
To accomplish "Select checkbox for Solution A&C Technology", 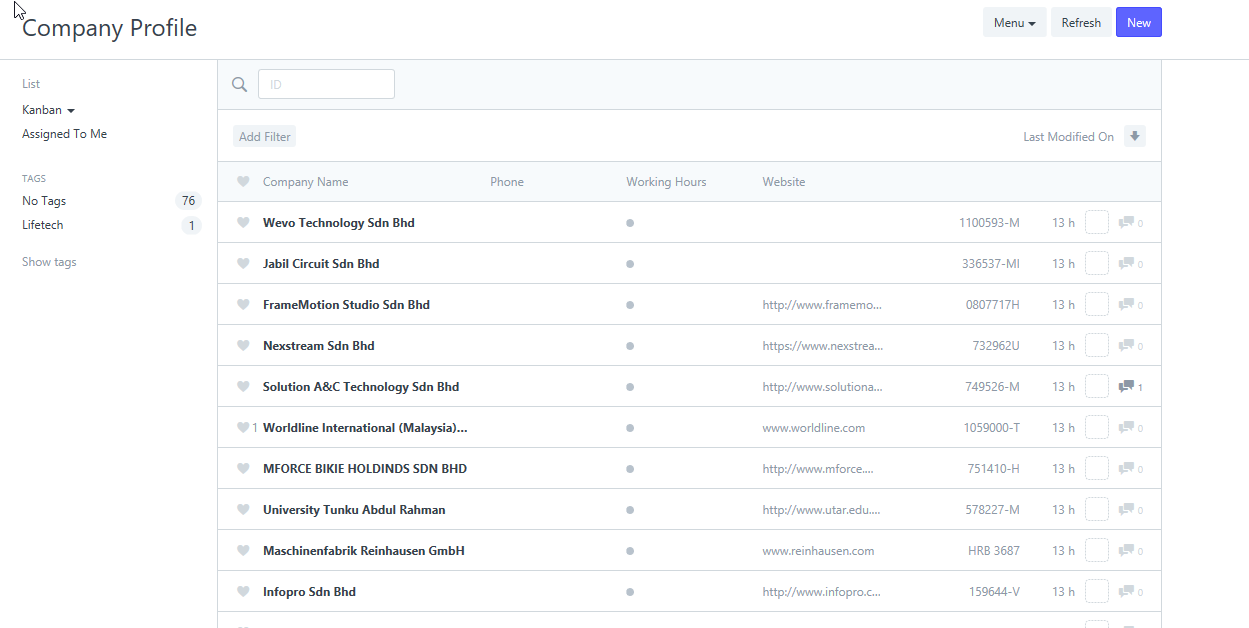I will 1097,386.
